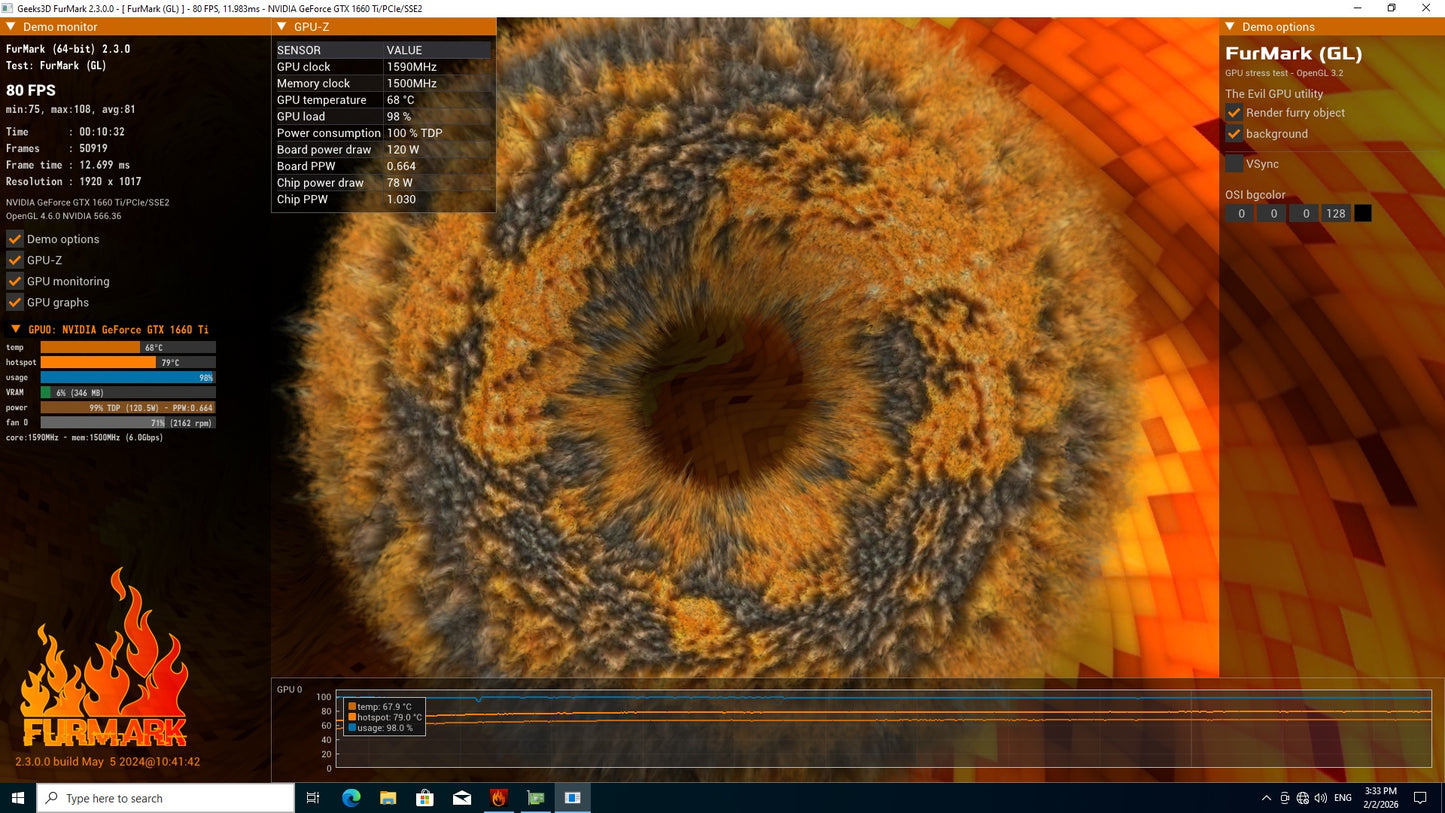Collapse the Demo monitor panel
The height and width of the screenshot is (813, 1445).
(x=11, y=27)
